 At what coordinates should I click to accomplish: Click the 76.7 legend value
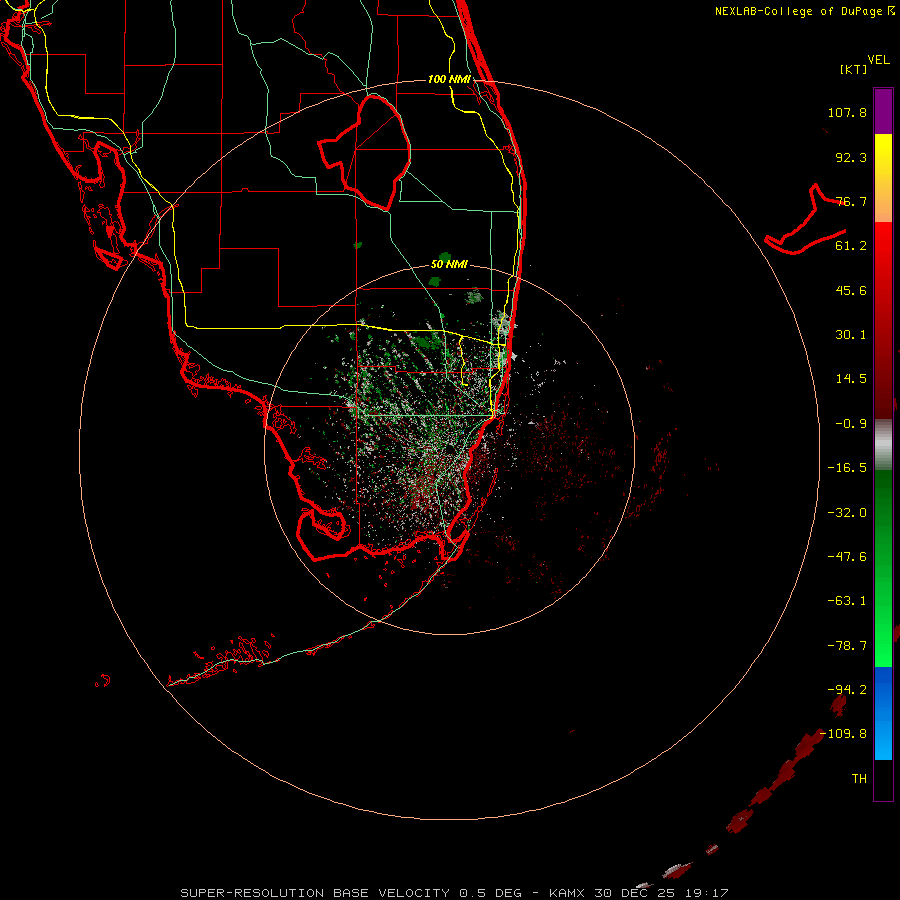(851, 201)
